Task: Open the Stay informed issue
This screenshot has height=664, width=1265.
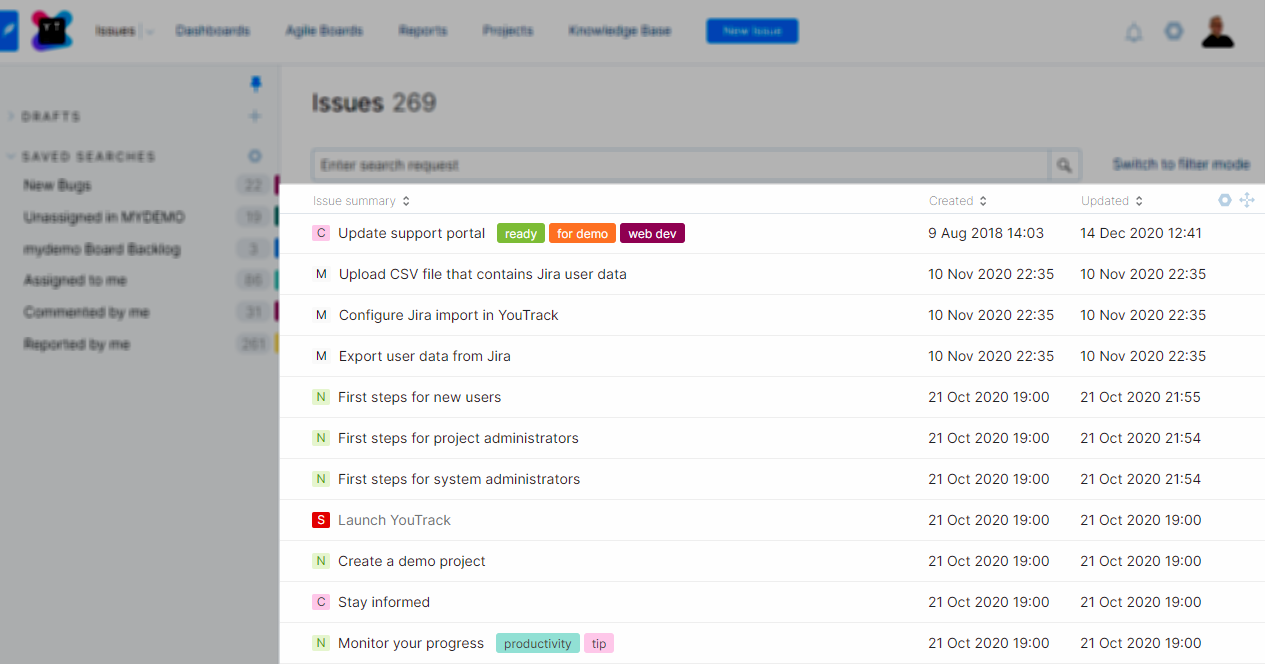Action: (x=384, y=602)
